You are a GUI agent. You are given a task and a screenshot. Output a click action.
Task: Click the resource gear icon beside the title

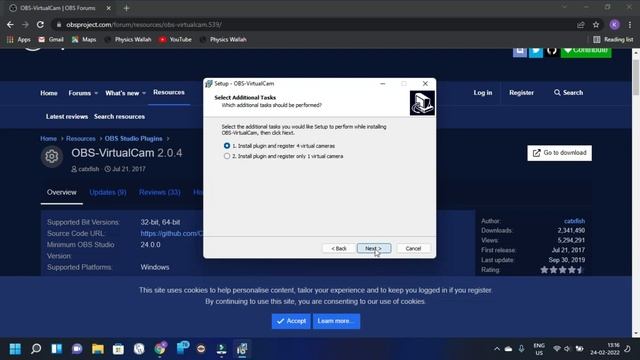[51, 156]
